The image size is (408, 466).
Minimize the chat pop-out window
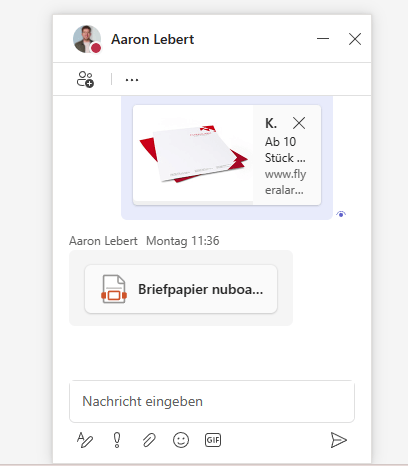pos(323,39)
